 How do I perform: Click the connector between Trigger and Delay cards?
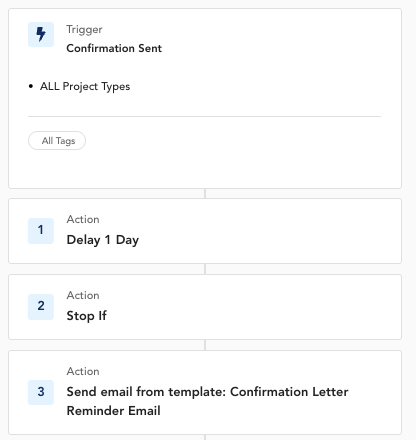tap(205, 194)
